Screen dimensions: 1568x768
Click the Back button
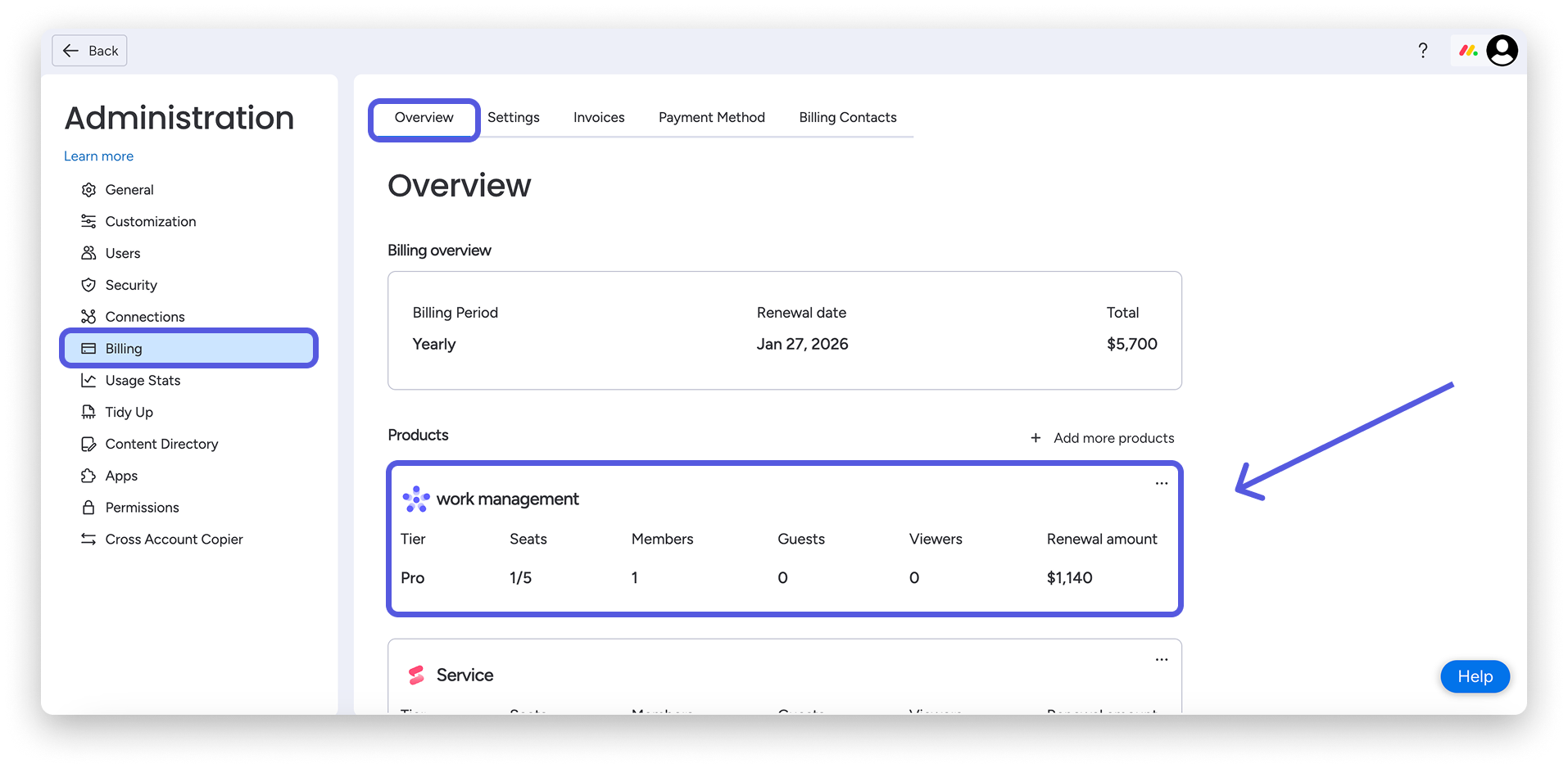(89, 51)
